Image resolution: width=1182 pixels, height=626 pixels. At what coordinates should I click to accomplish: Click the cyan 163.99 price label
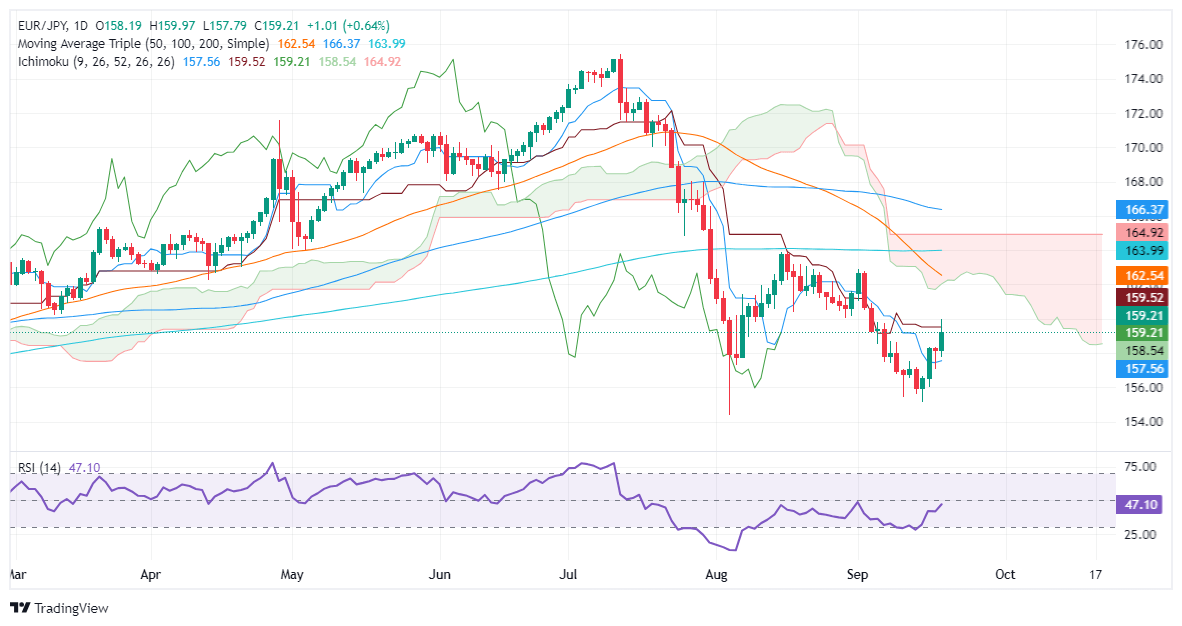pyautogui.click(x=1144, y=250)
